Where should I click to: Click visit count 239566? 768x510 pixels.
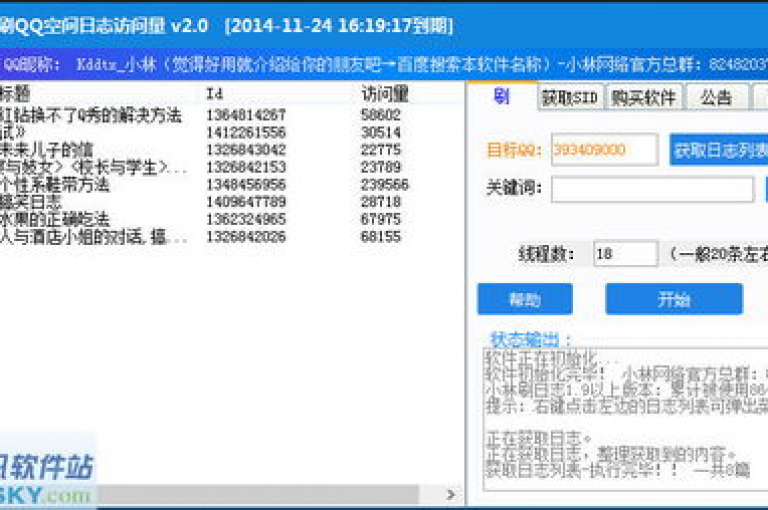coord(384,185)
